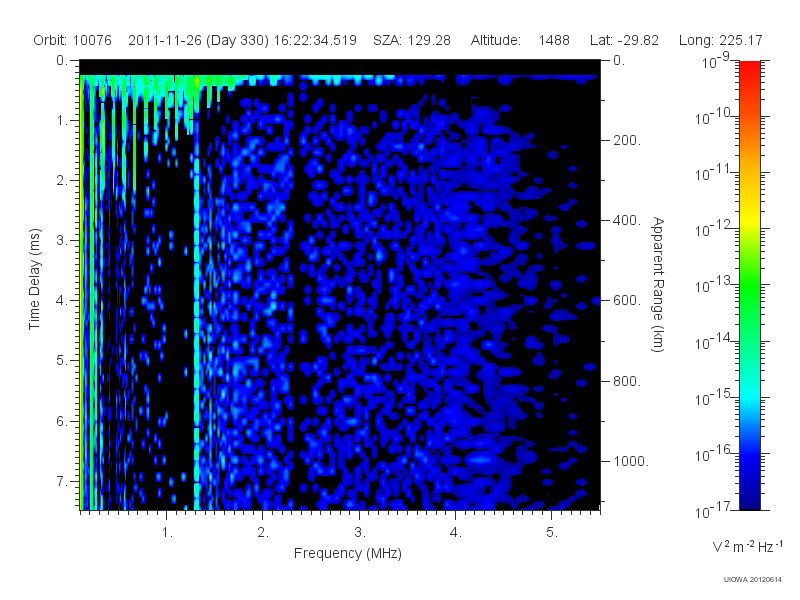Click the '6.' time delay tick label
Screen dimensions: 800x600
tap(62, 421)
